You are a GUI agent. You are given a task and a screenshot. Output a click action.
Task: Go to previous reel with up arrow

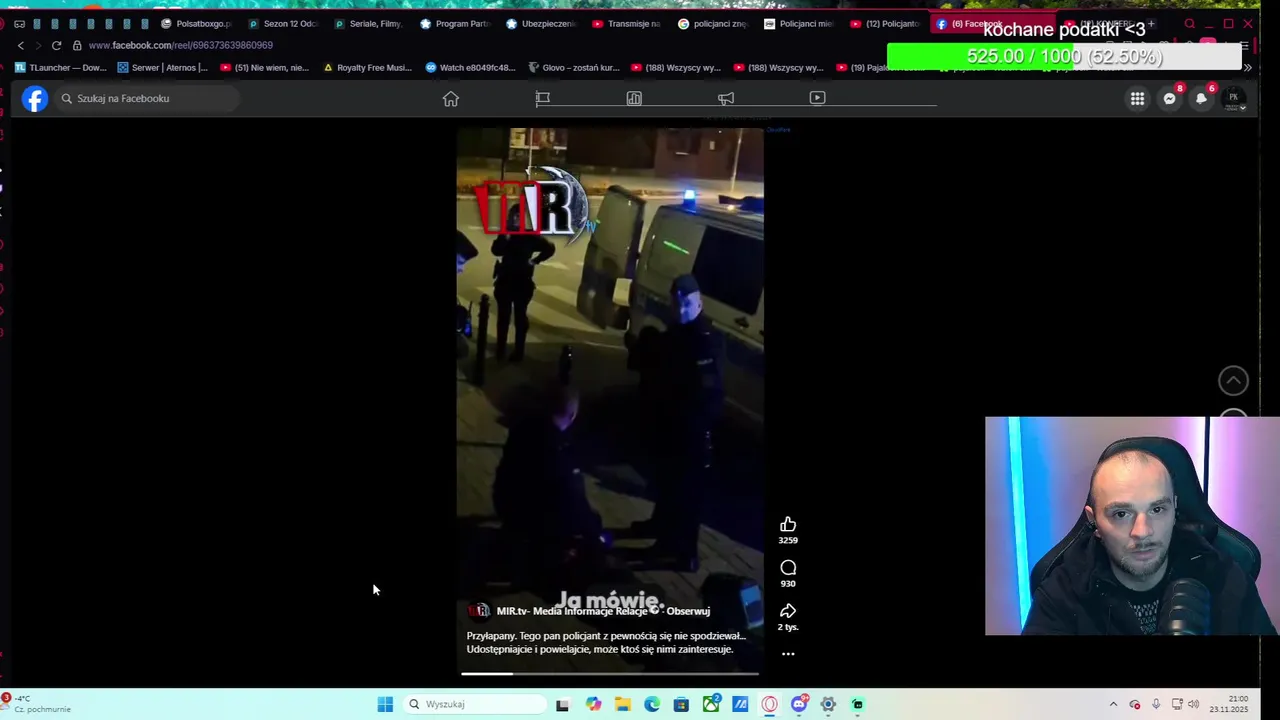pos(1233,380)
